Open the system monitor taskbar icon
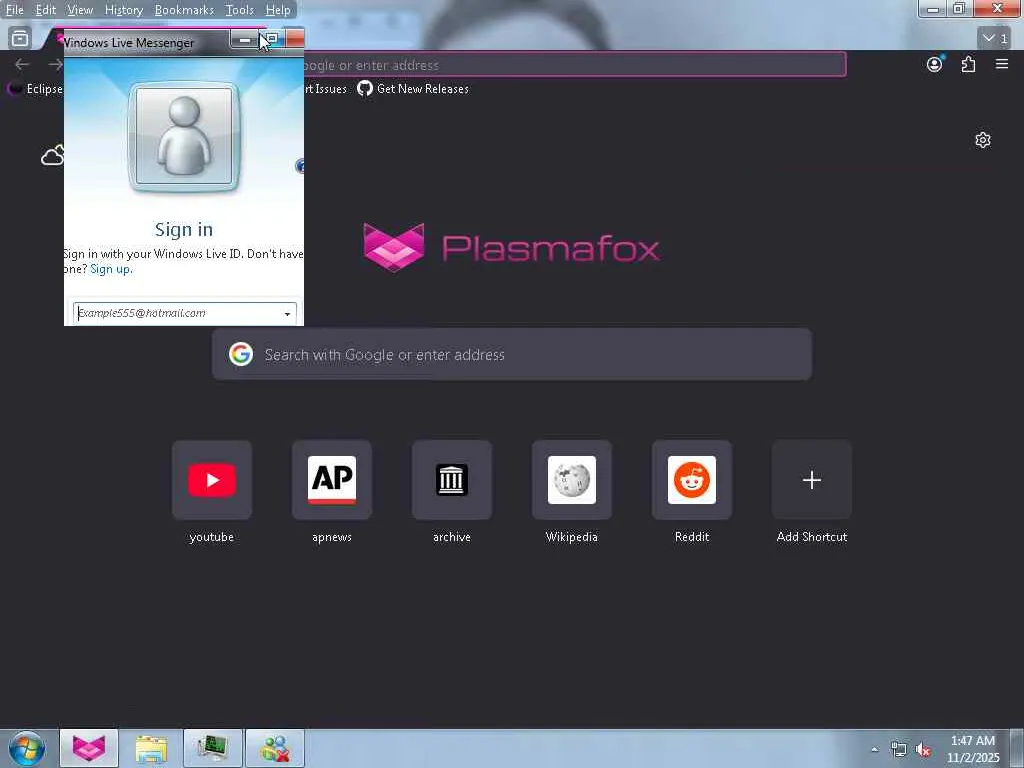 [x=213, y=748]
